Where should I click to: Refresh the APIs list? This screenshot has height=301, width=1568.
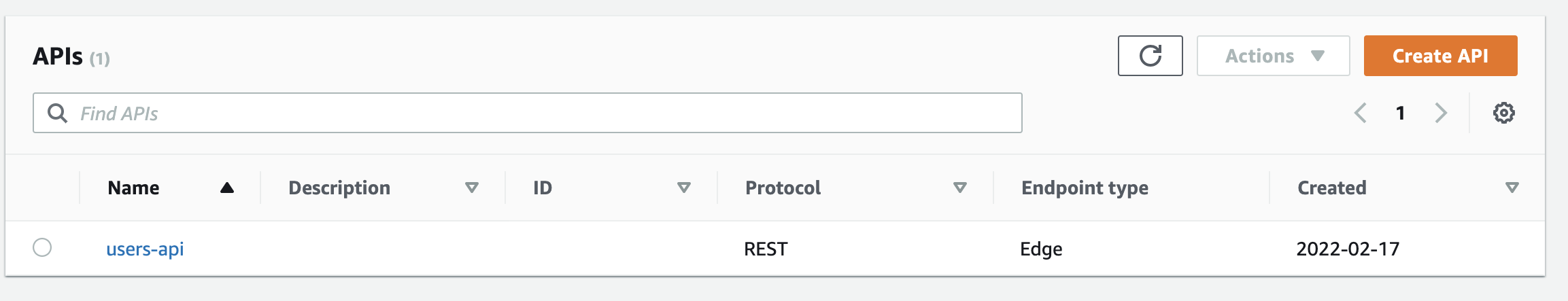(1150, 56)
